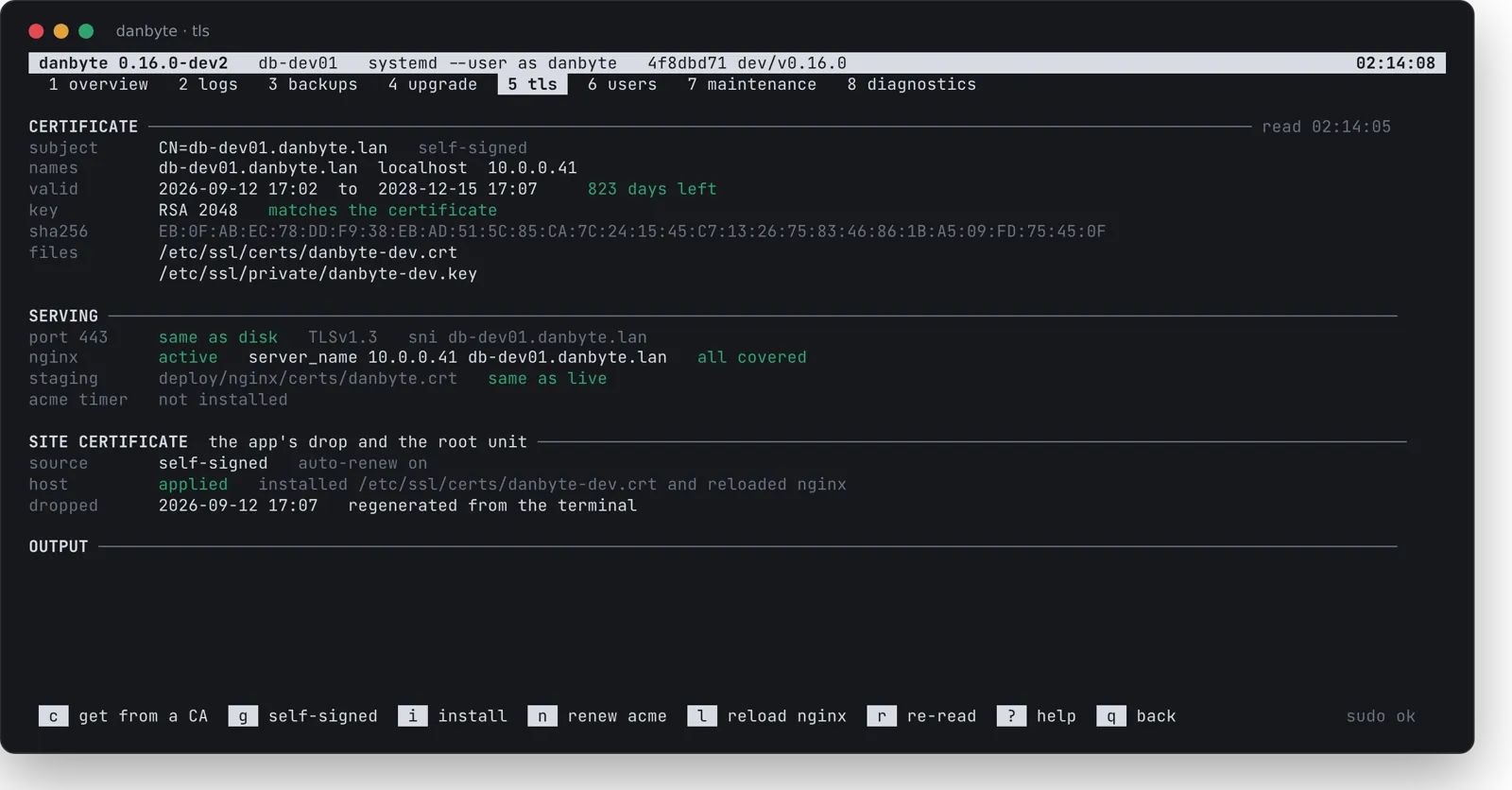The width and height of the screenshot is (1512, 790).
Task: Choose 'renew acme' action label
Action: (617, 716)
